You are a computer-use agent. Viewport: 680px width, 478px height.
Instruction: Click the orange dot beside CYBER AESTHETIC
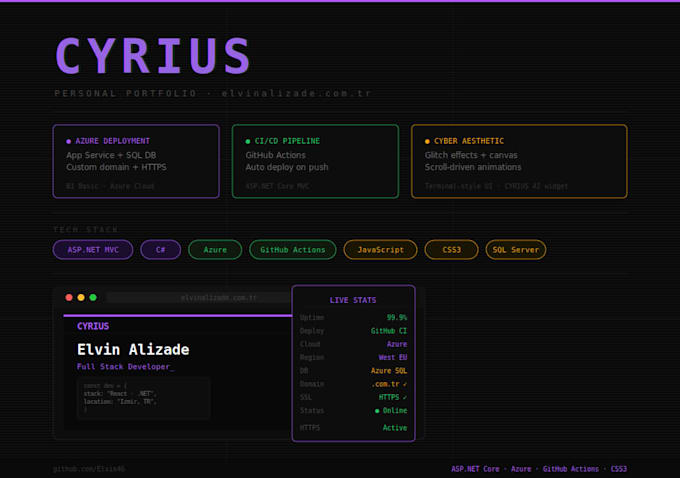[427, 141]
